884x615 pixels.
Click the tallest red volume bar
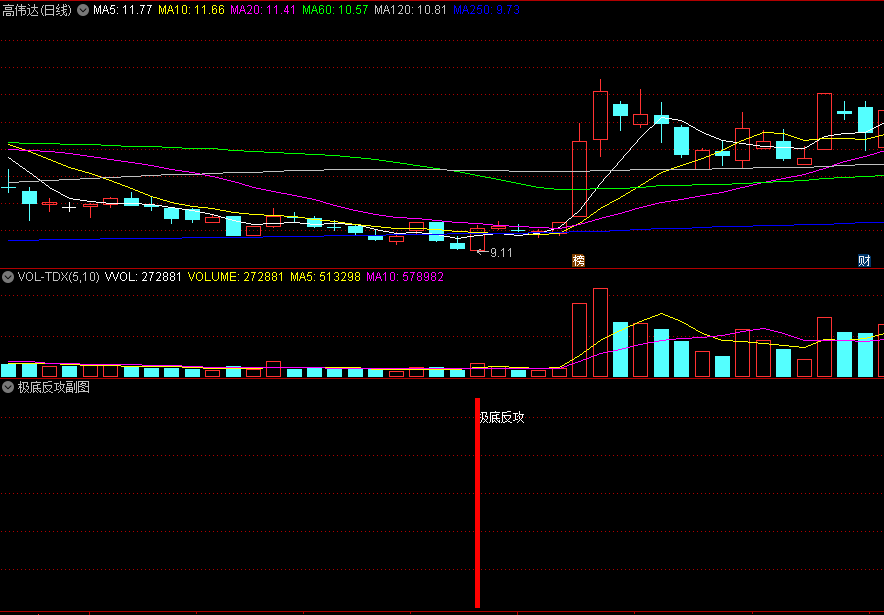pos(600,333)
